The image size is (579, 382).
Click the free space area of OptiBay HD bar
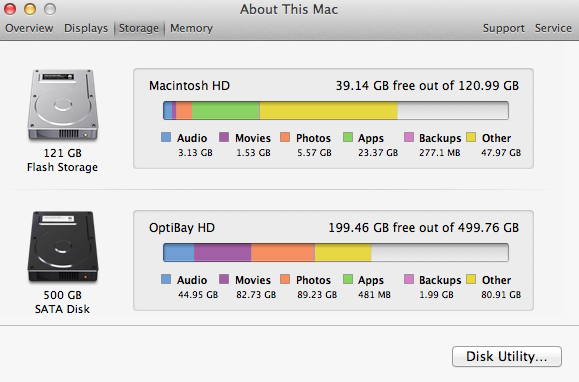[x=439, y=252]
